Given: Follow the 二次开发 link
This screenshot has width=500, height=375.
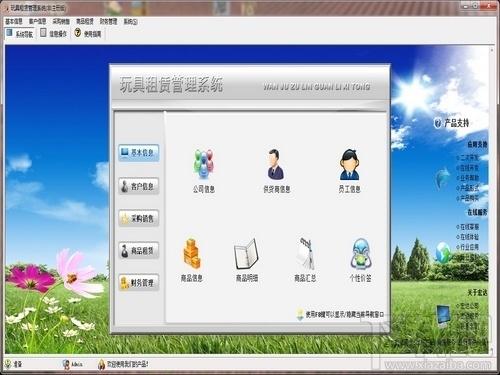Looking at the screenshot, I should 468,157.
